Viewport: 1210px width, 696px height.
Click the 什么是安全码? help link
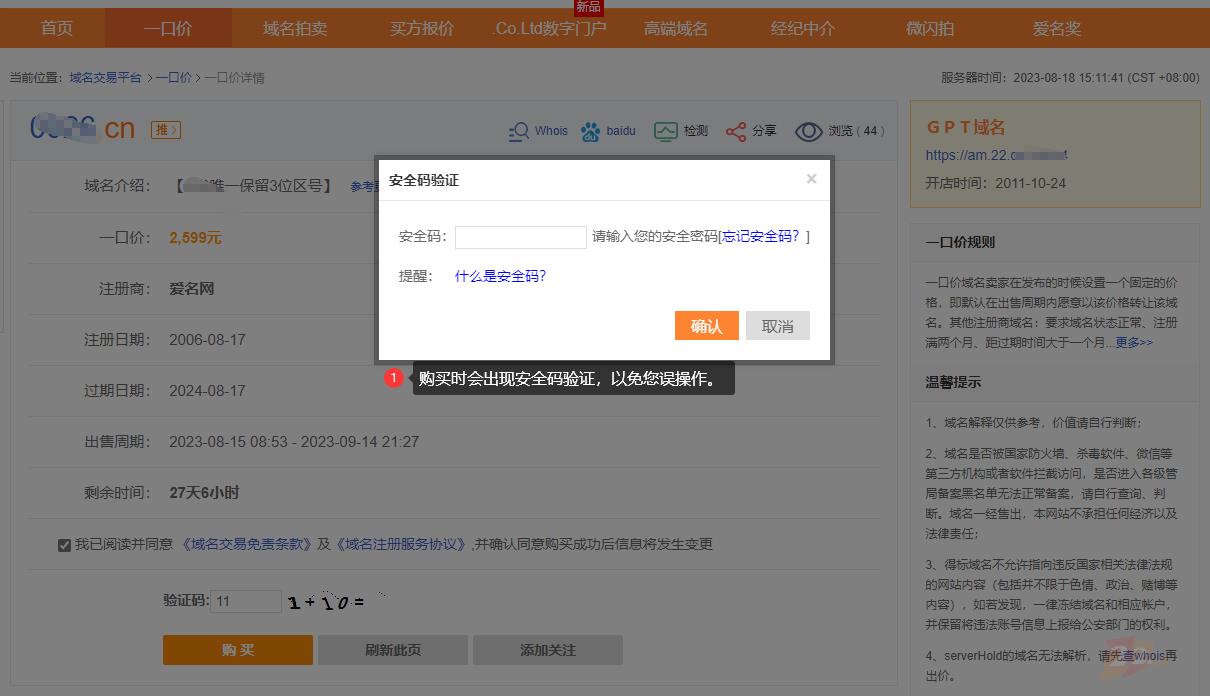point(500,276)
